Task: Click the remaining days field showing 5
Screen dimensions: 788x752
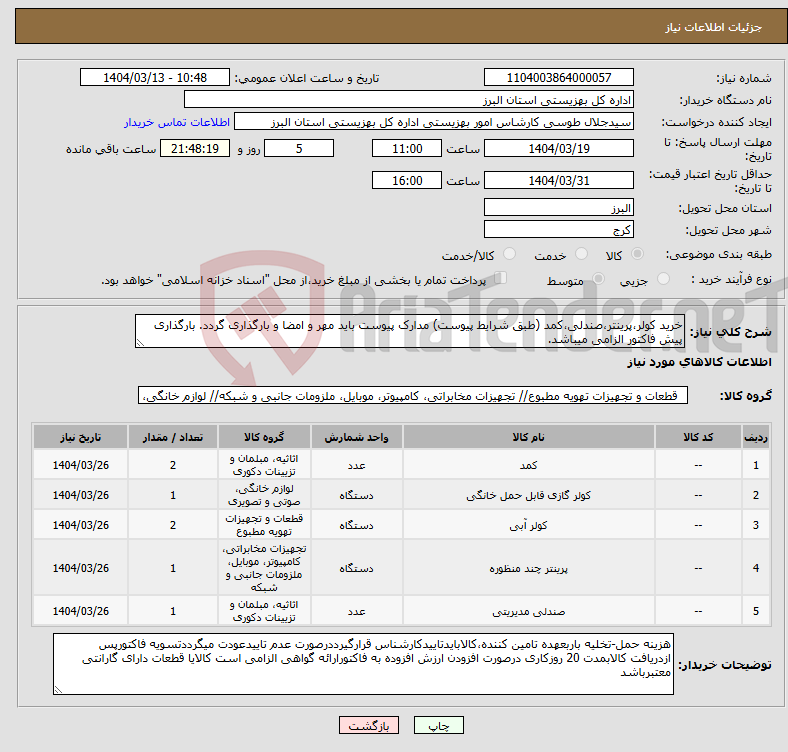Action: (x=299, y=148)
